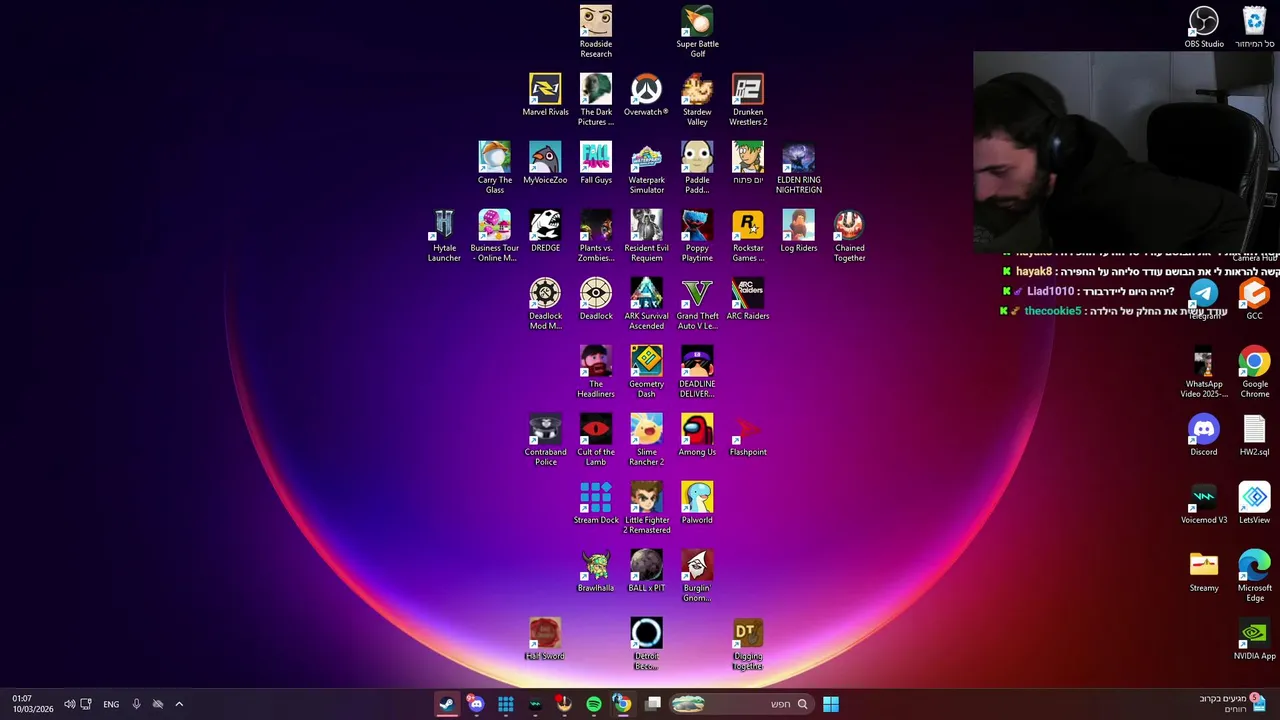Launch the NVIDIA App desktop shortcut
The width and height of the screenshot is (1280, 720).
pos(1254,639)
